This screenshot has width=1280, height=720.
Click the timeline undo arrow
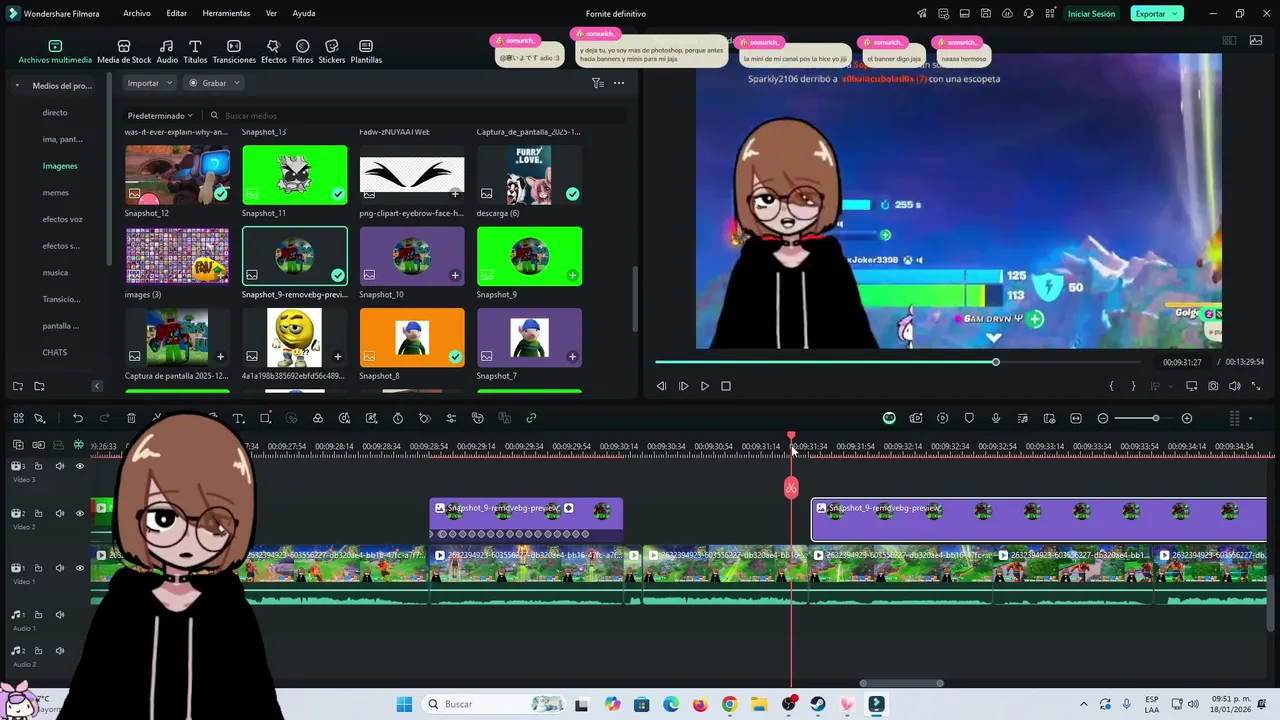(x=78, y=418)
